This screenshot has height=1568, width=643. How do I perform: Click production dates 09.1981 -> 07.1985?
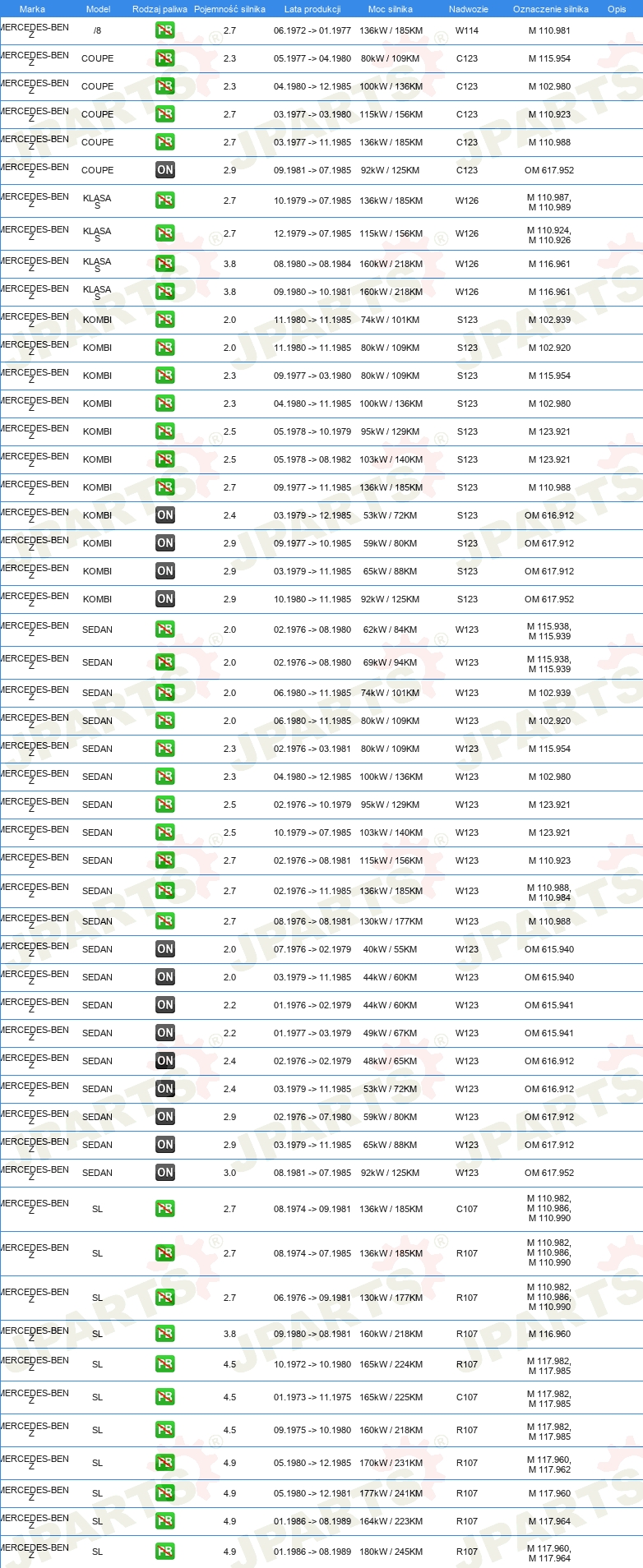[x=312, y=170]
